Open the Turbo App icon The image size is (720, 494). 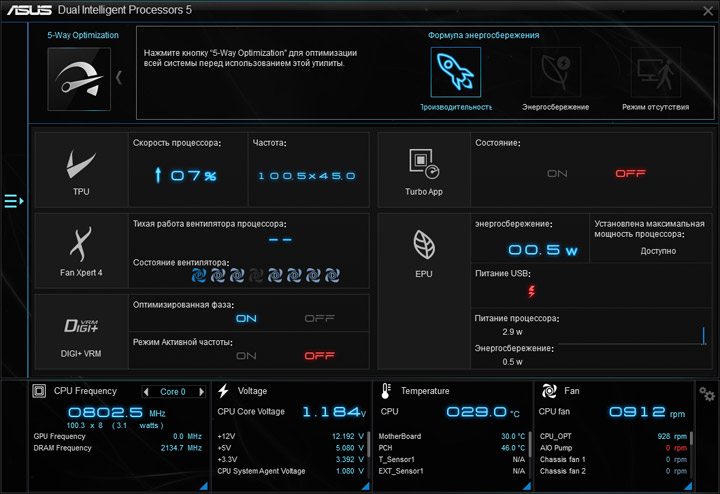coord(424,163)
